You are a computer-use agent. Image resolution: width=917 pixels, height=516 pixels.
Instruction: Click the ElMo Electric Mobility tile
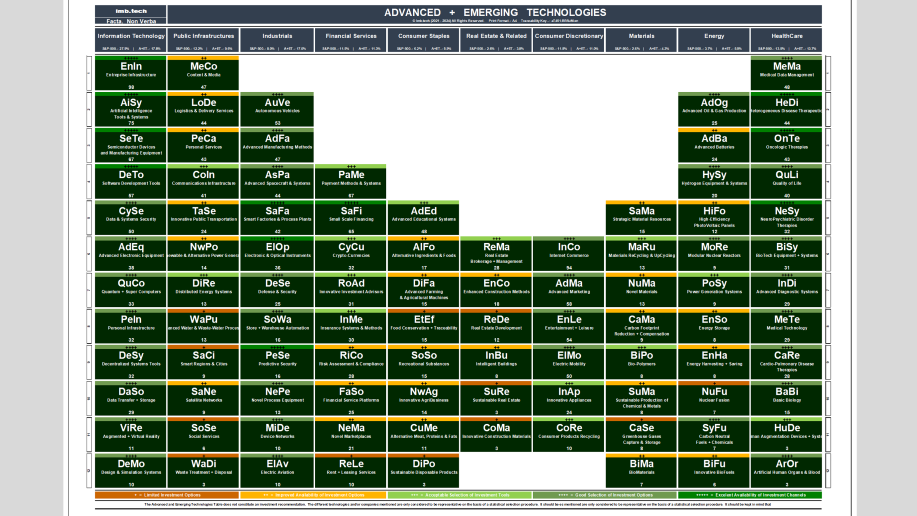569,361
